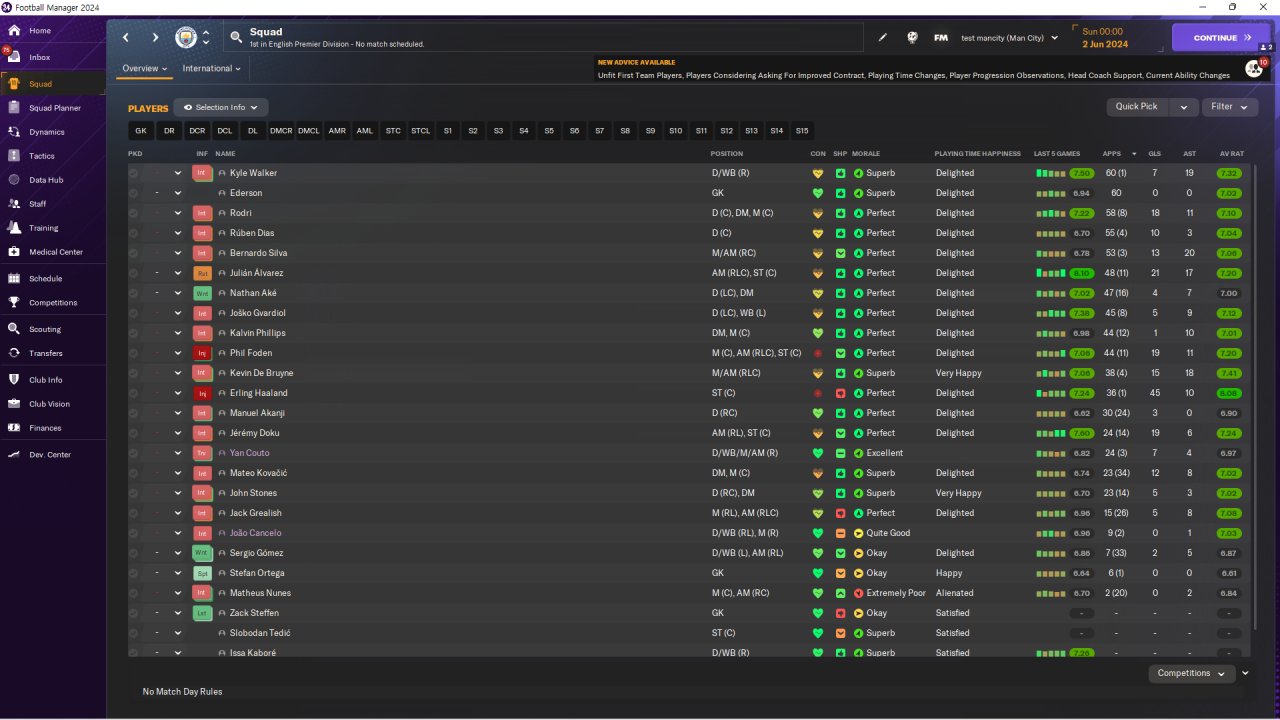Toggle the pick checkbox for Bernardo Silva

pyautogui.click(x=133, y=253)
